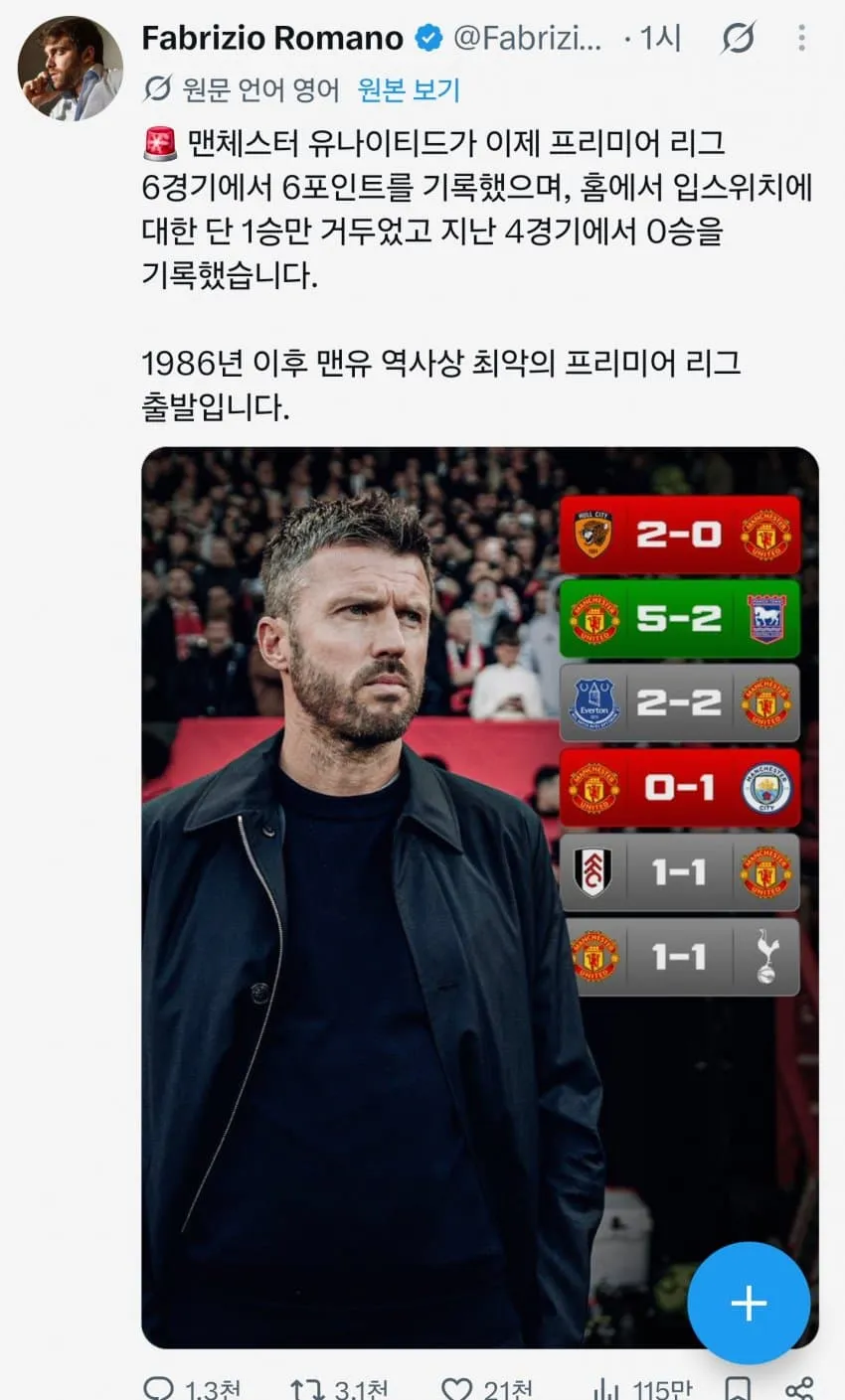The width and height of the screenshot is (845, 1400).
Task: Open the Fabrizio Romano display name
Action: [x=272, y=39]
